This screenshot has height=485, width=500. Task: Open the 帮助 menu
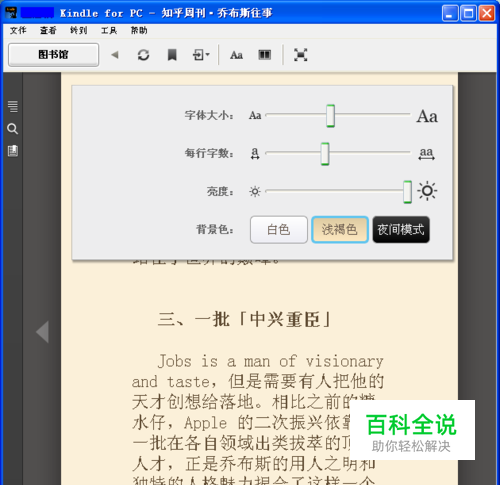pos(139,31)
